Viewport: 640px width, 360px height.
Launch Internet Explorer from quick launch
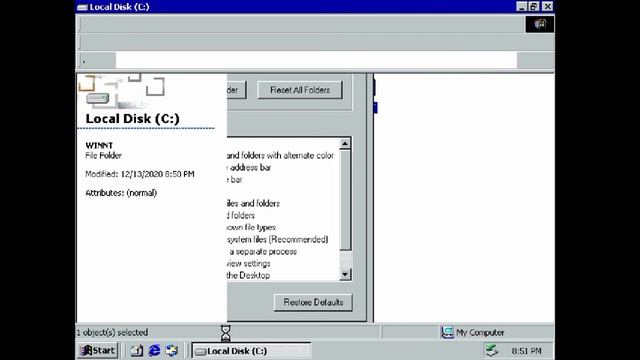(154, 351)
